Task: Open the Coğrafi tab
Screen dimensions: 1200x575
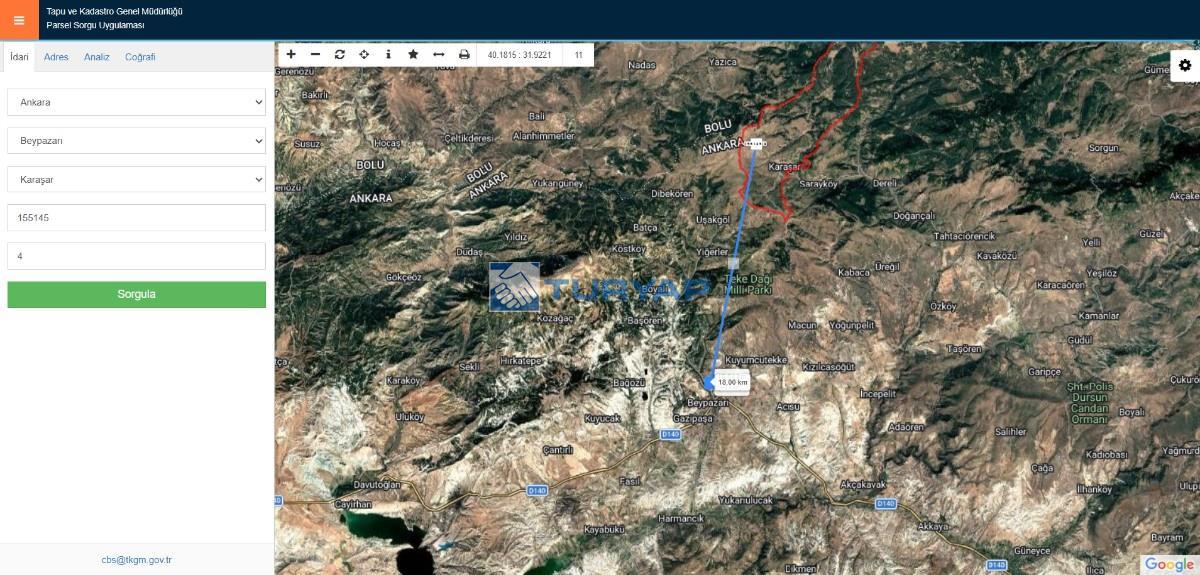Action: 140,57
